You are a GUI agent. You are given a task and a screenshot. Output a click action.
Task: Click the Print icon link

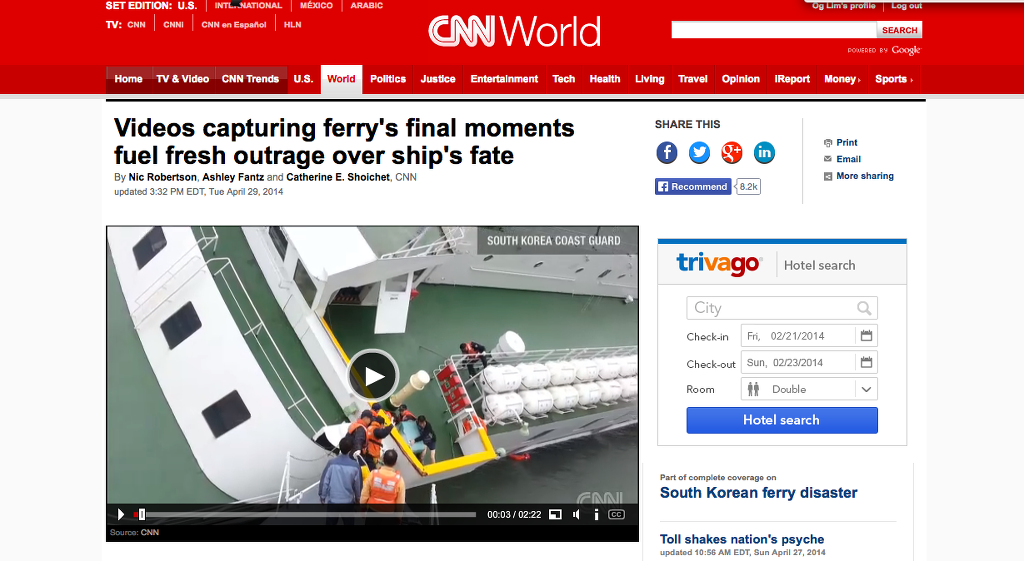[828, 142]
